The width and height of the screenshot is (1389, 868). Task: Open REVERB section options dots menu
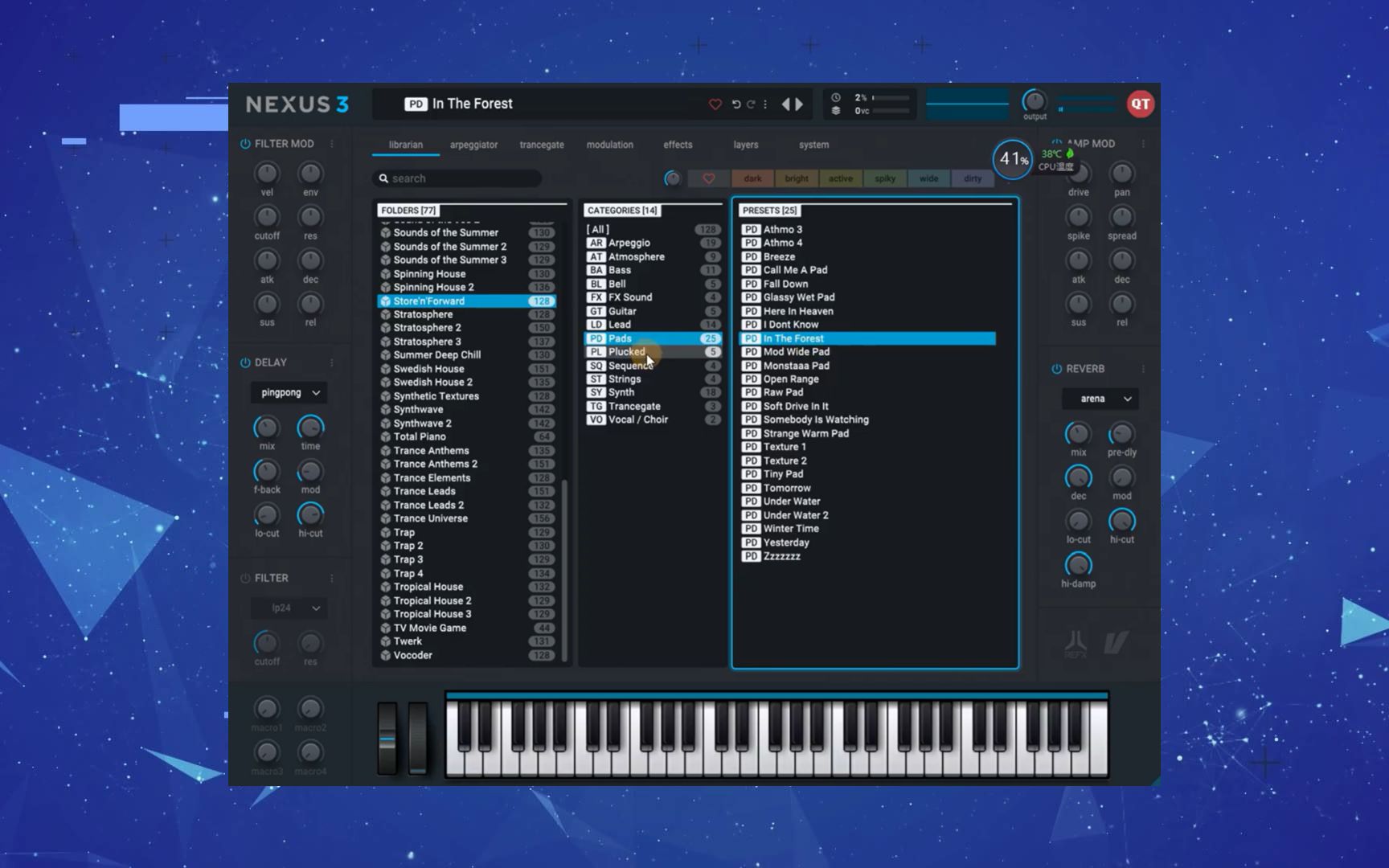pyautogui.click(x=1143, y=369)
